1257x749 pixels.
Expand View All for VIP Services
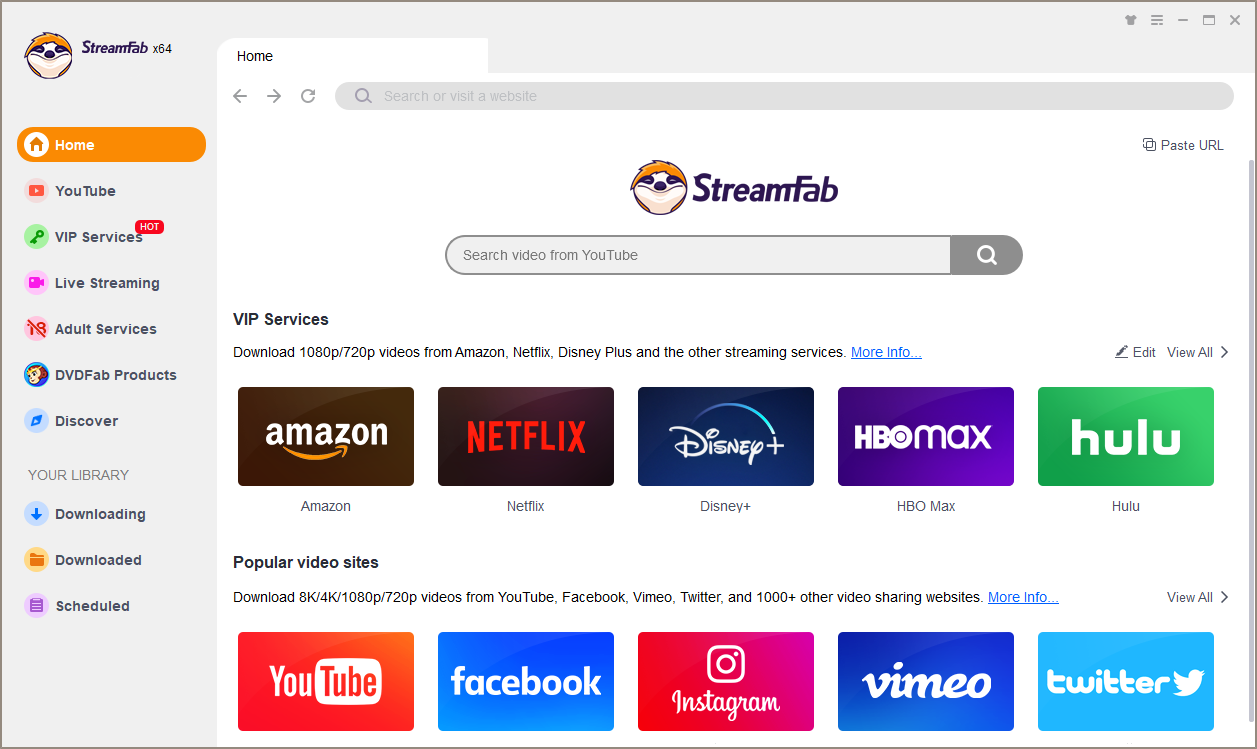[x=1198, y=352]
